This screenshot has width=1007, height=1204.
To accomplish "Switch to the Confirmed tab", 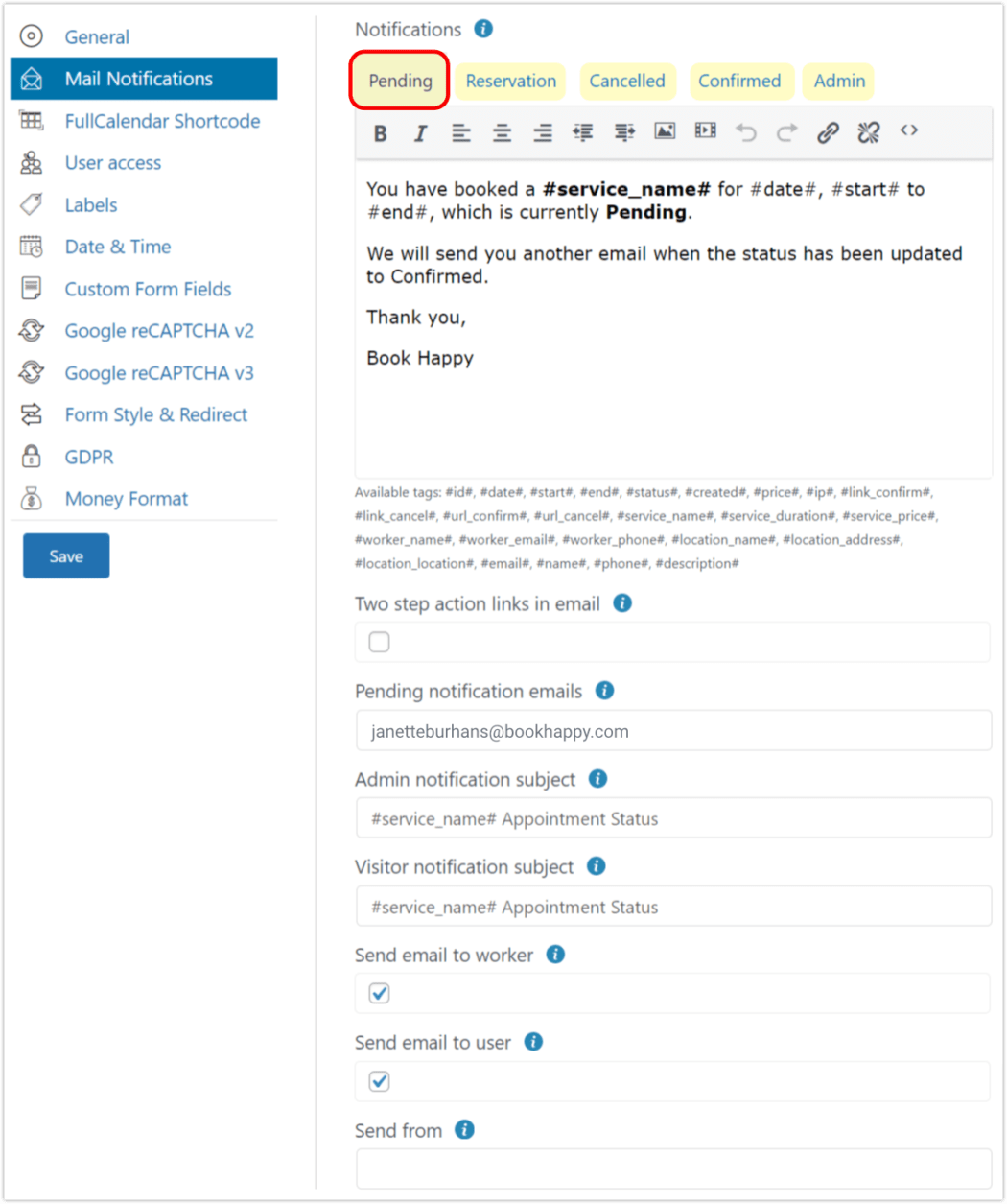I will click(739, 81).
